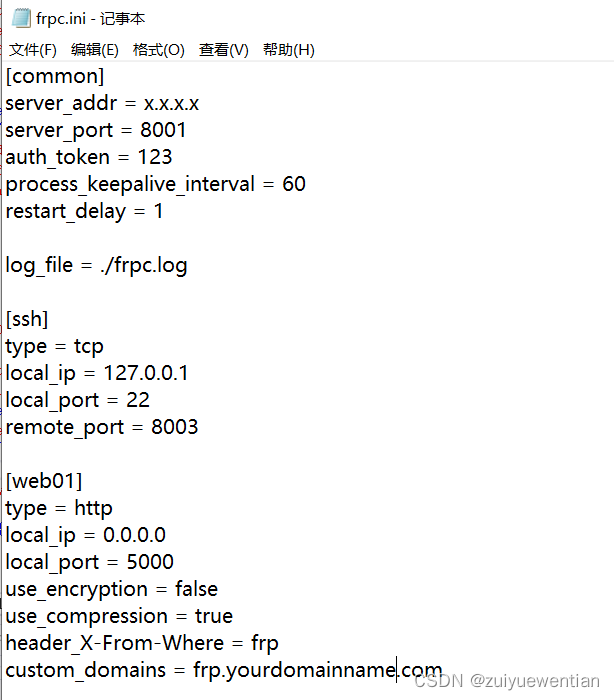Place cursor in log_file = ./frpc.log line
This screenshot has width=614, height=700.
click(x=96, y=265)
